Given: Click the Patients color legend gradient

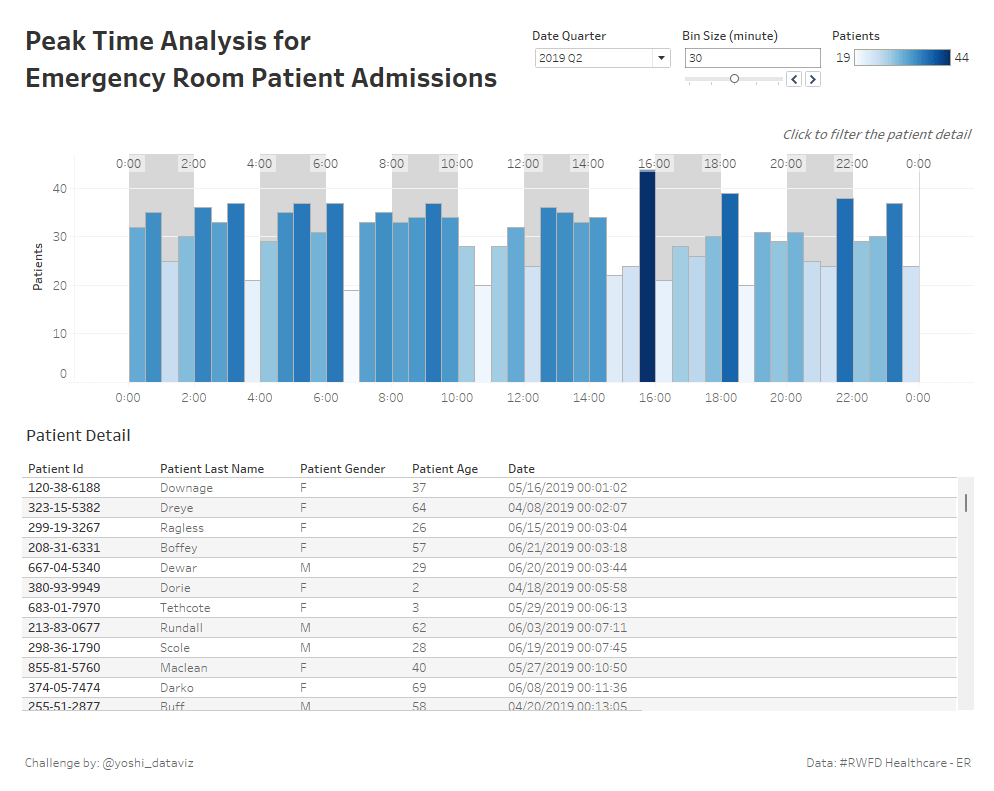Looking at the screenshot, I should [902, 58].
